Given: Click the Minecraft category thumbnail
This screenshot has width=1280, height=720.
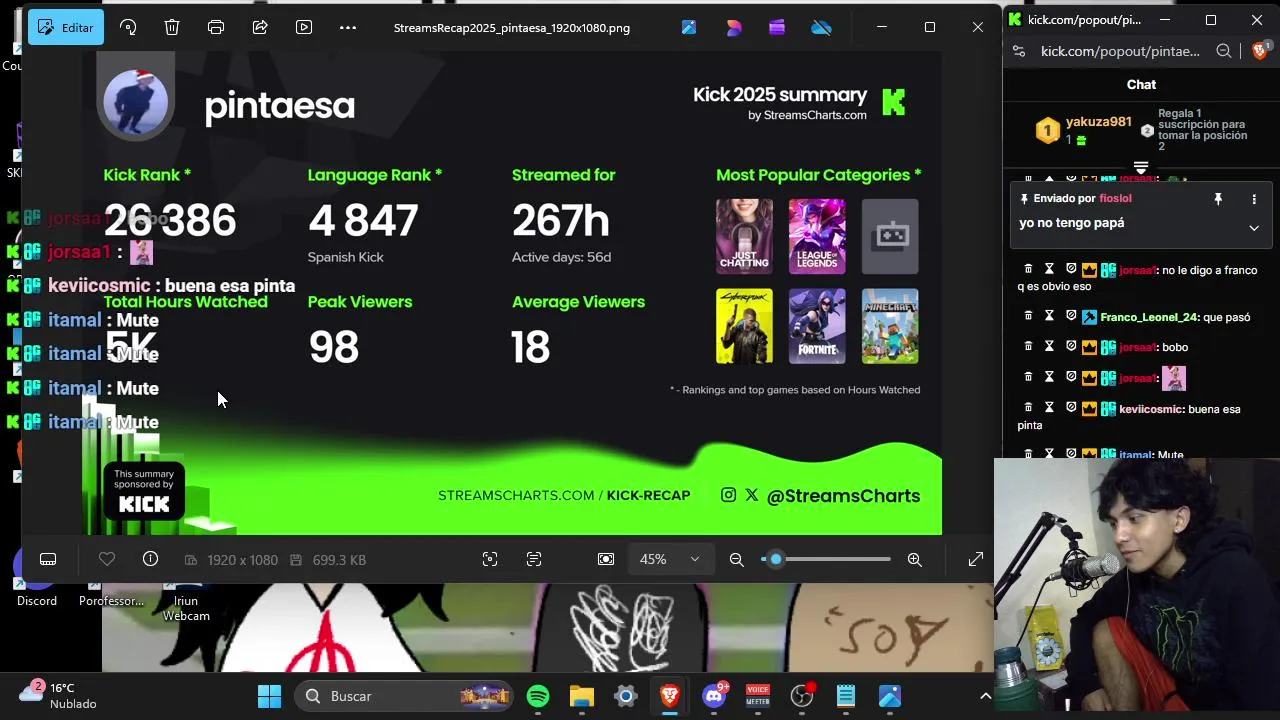Looking at the screenshot, I should [890, 326].
